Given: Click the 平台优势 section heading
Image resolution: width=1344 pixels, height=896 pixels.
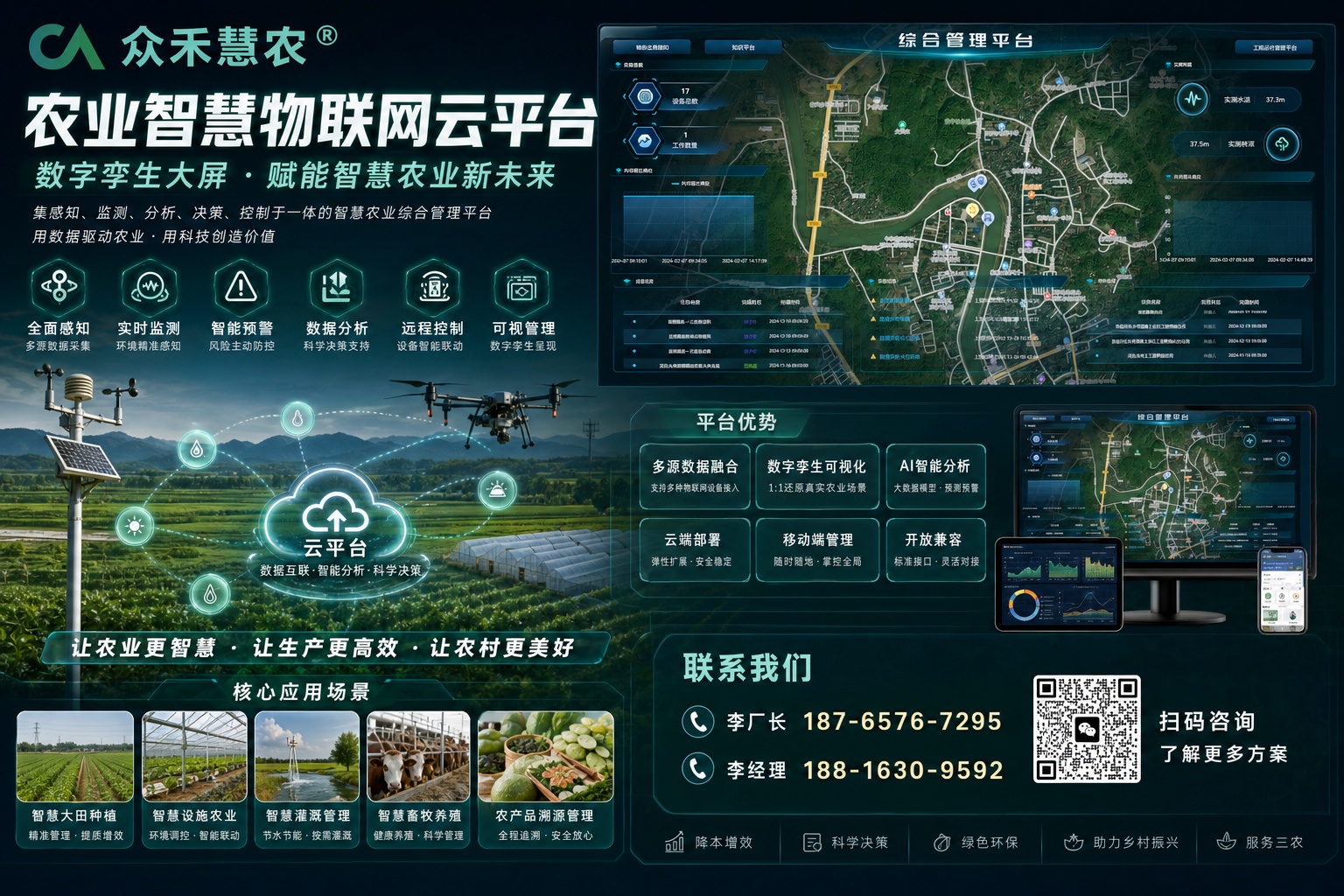Looking at the screenshot, I should click(x=736, y=423).
